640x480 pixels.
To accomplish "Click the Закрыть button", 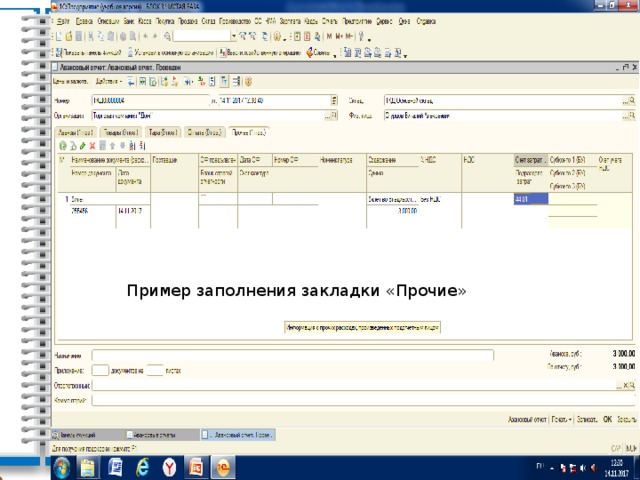I will pyautogui.click(x=626, y=419).
